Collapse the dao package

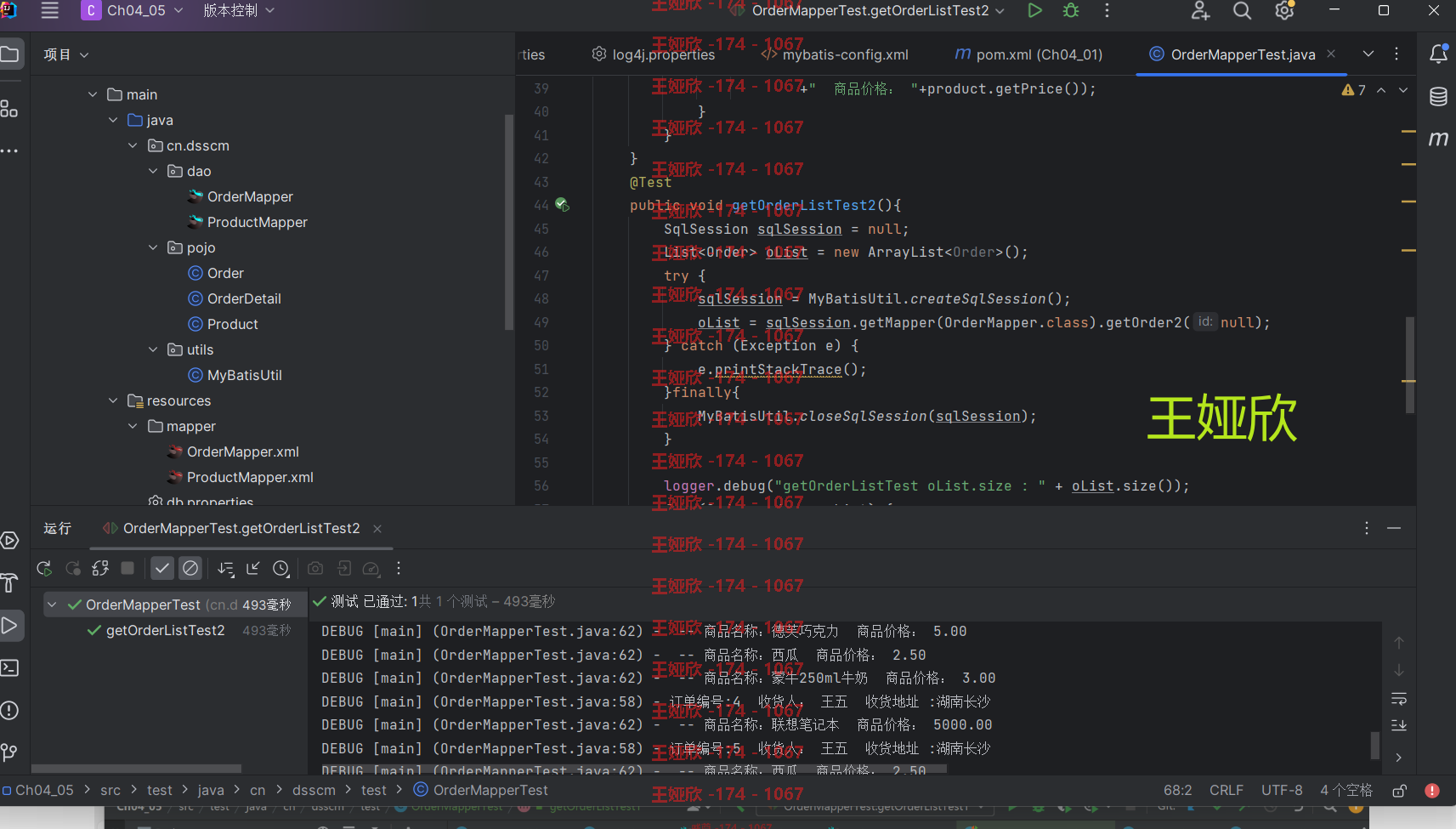153,171
